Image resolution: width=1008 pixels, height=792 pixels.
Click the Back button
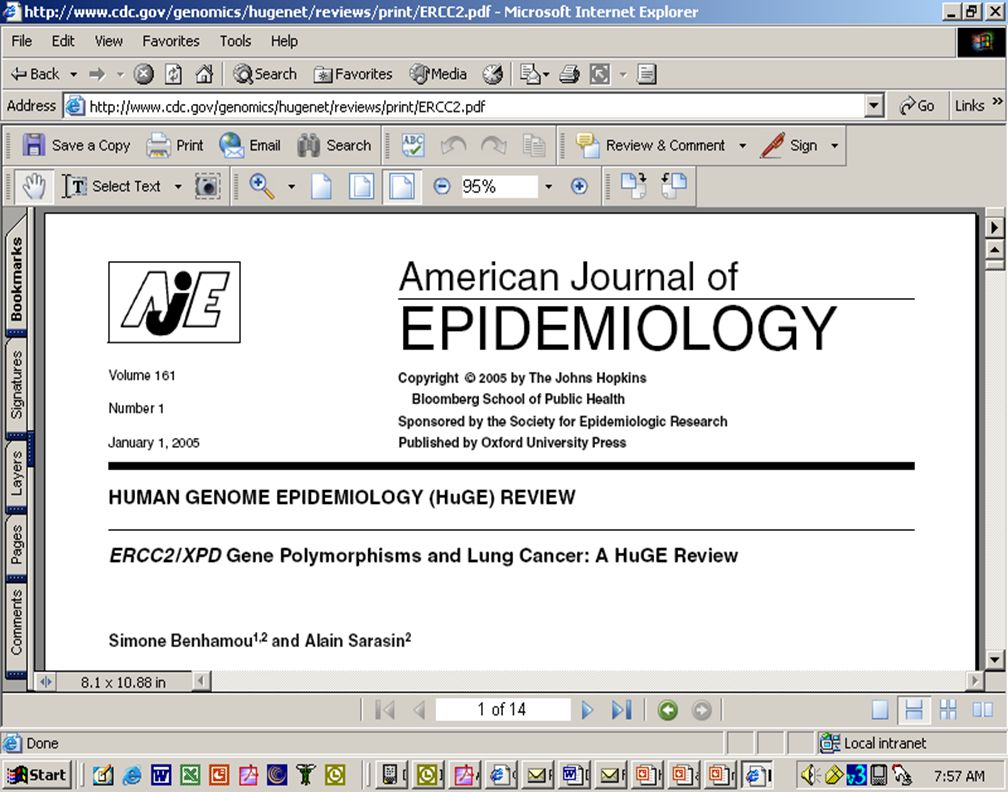tap(36, 75)
